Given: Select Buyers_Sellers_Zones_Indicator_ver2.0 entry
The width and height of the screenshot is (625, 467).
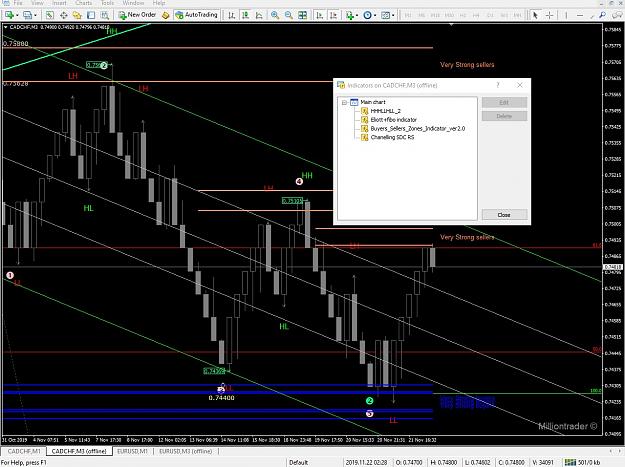Looking at the screenshot, I should click(x=418, y=129).
